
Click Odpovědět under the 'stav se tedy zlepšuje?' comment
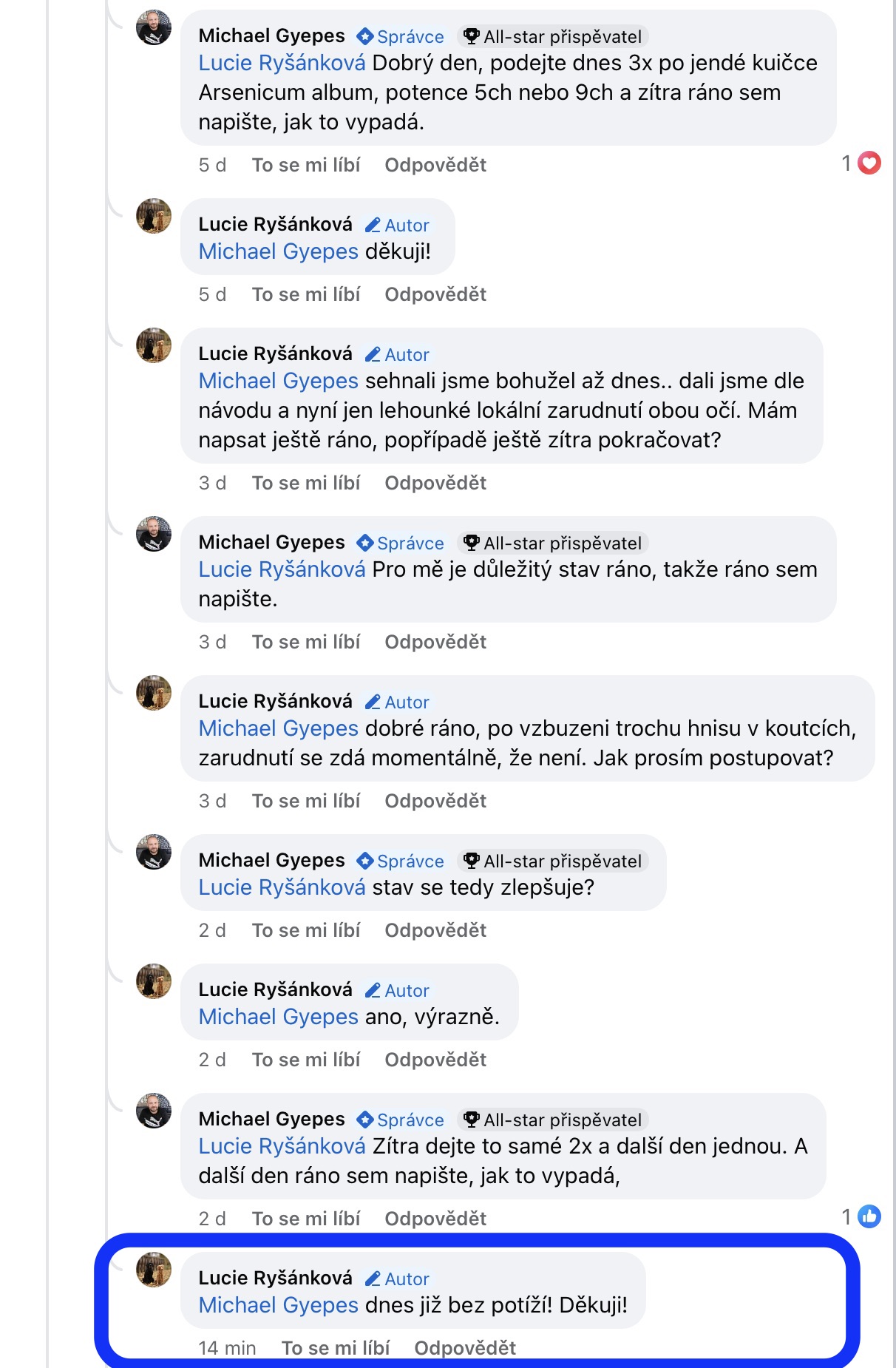435,930
